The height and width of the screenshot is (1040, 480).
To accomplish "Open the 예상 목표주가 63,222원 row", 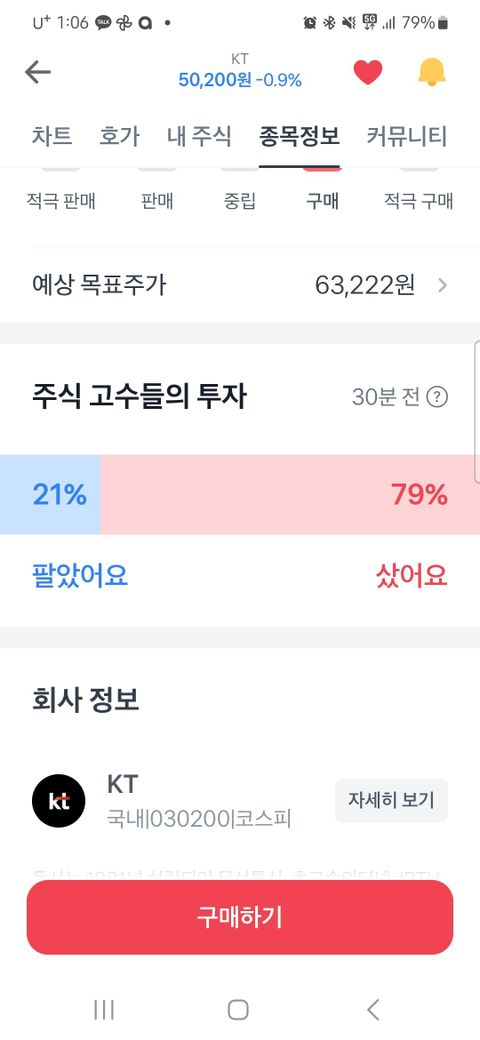I will [240, 285].
